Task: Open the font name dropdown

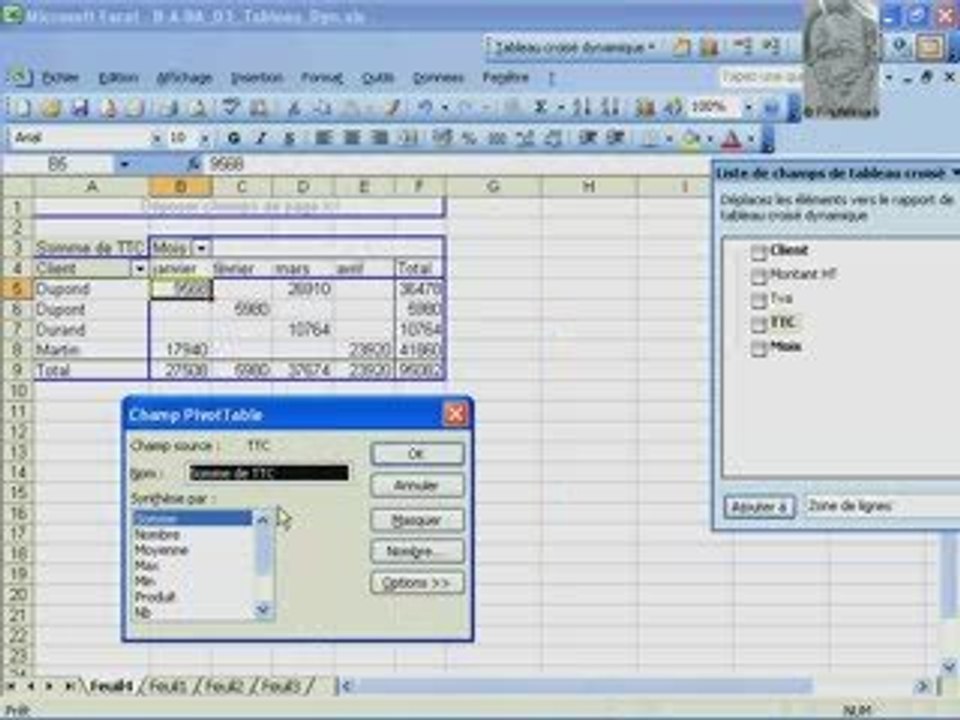Action: 156,138
